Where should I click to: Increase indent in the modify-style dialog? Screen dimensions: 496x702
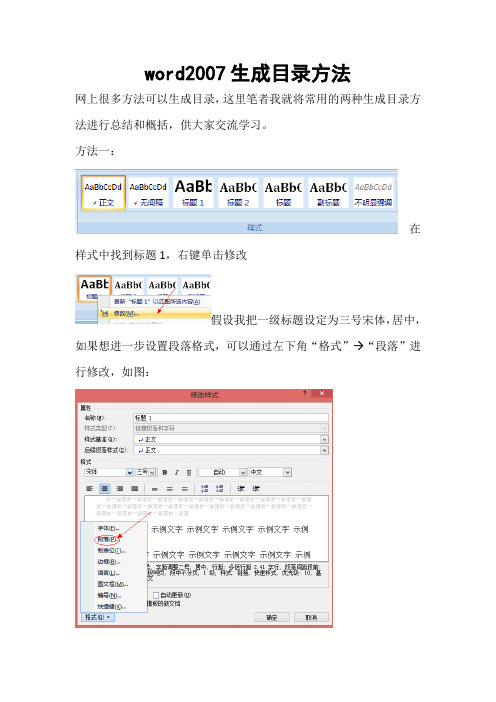tap(256, 488)
